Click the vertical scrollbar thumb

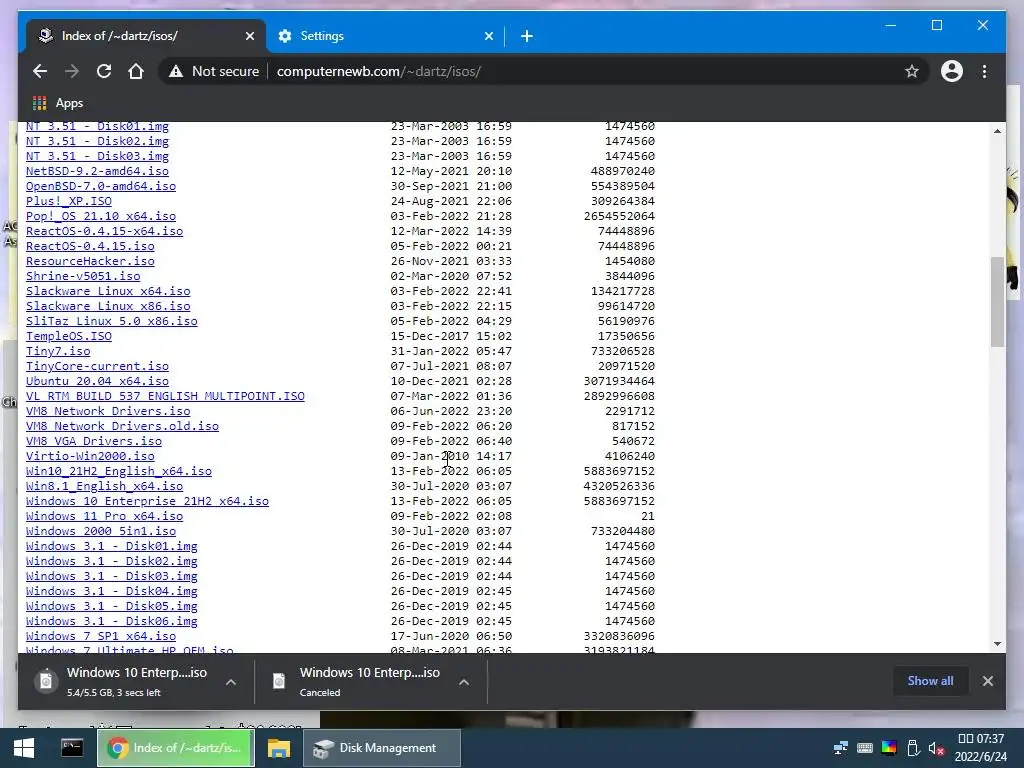coord(997,302)
